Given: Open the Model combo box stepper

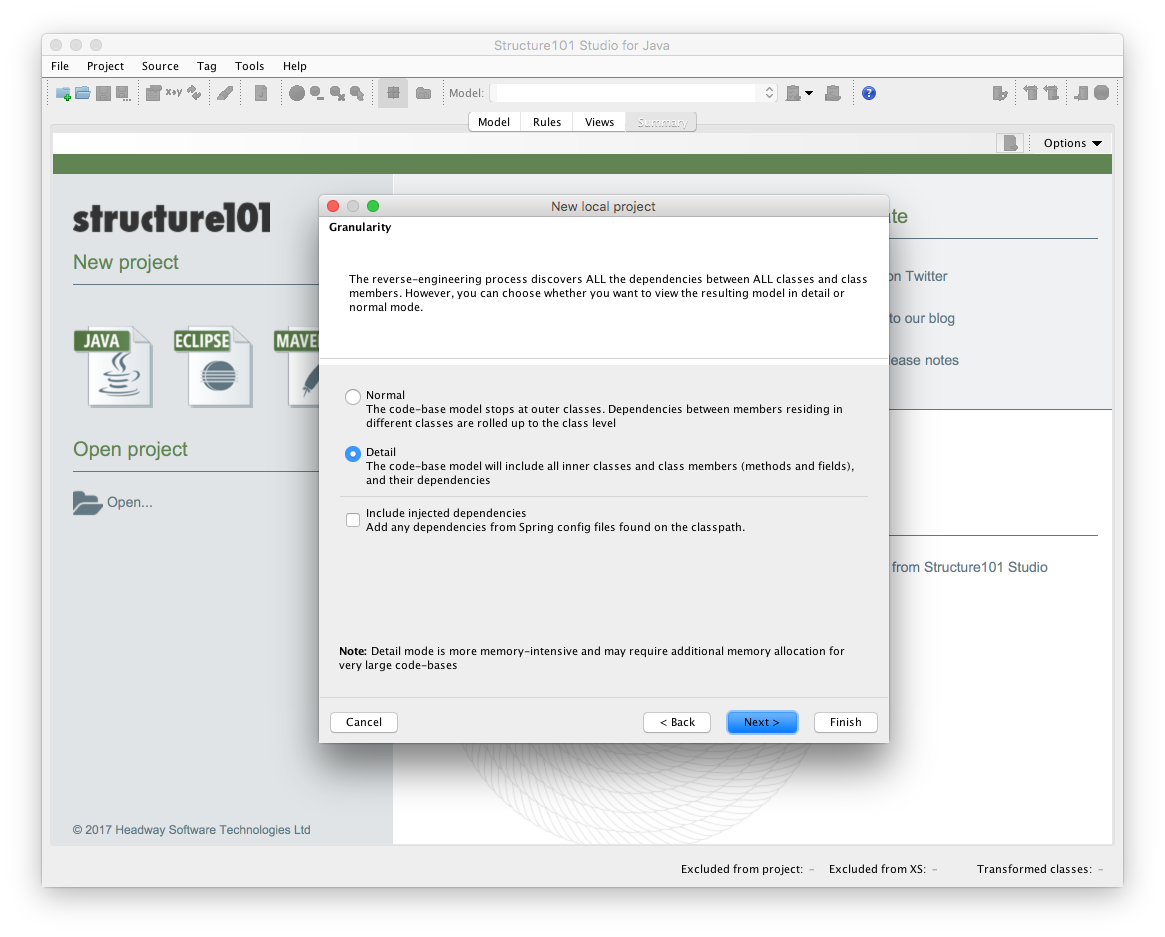Looking at the screenshot, I should tap(769, 93).
